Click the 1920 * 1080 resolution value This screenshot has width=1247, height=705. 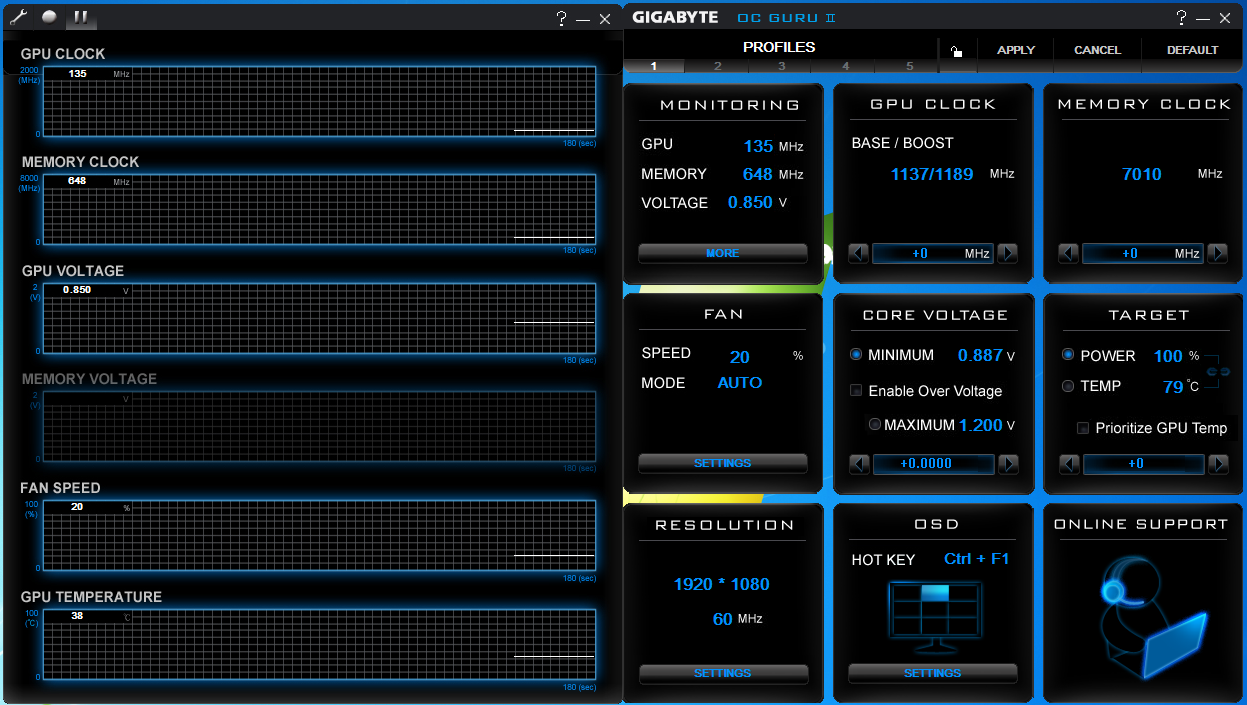722,584
